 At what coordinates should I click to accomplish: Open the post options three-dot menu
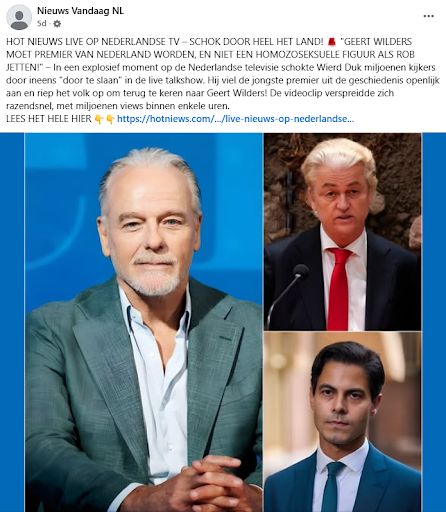pyautogui.click(x=428, y=16)
